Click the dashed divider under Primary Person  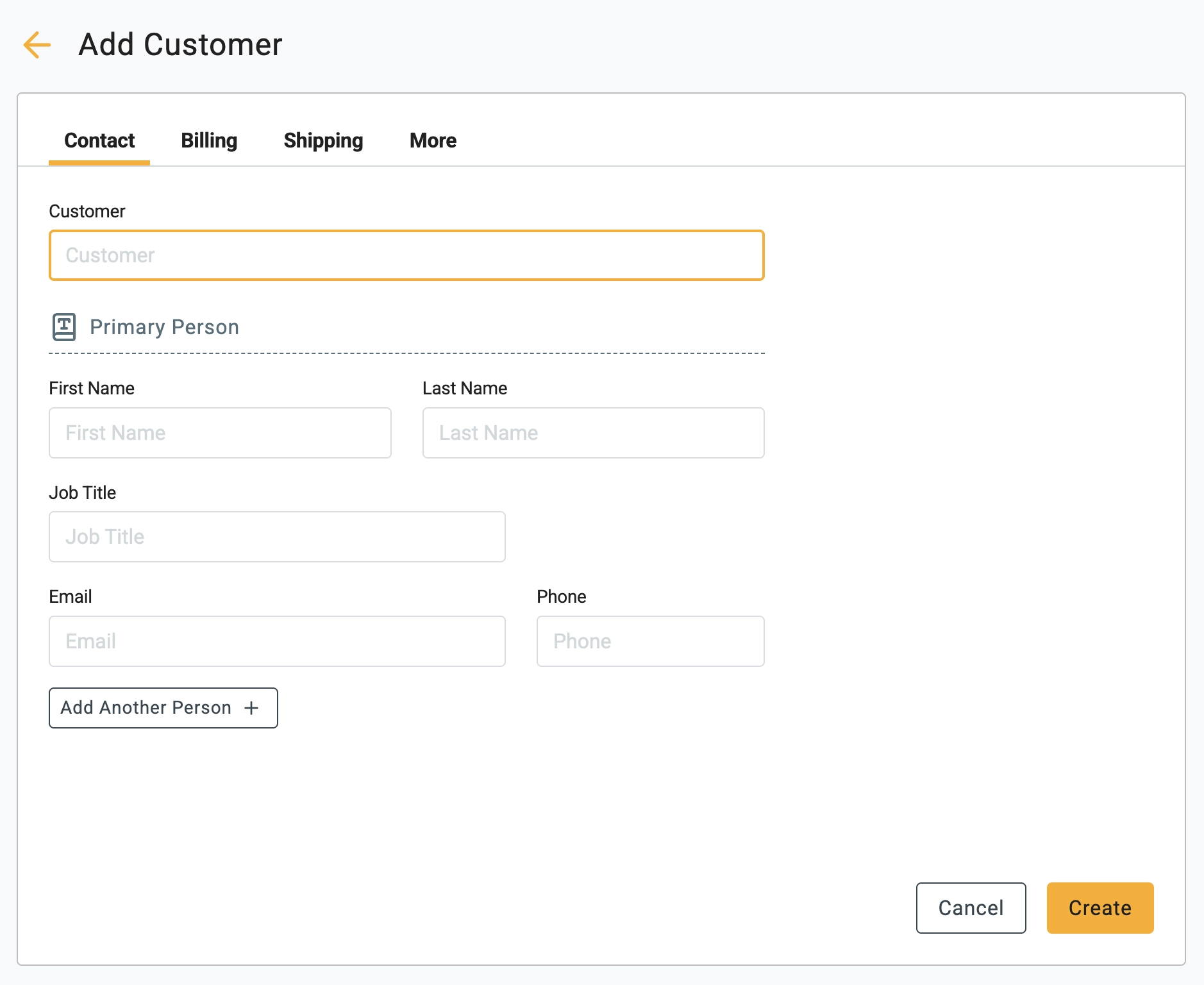(x=406, y=352)
